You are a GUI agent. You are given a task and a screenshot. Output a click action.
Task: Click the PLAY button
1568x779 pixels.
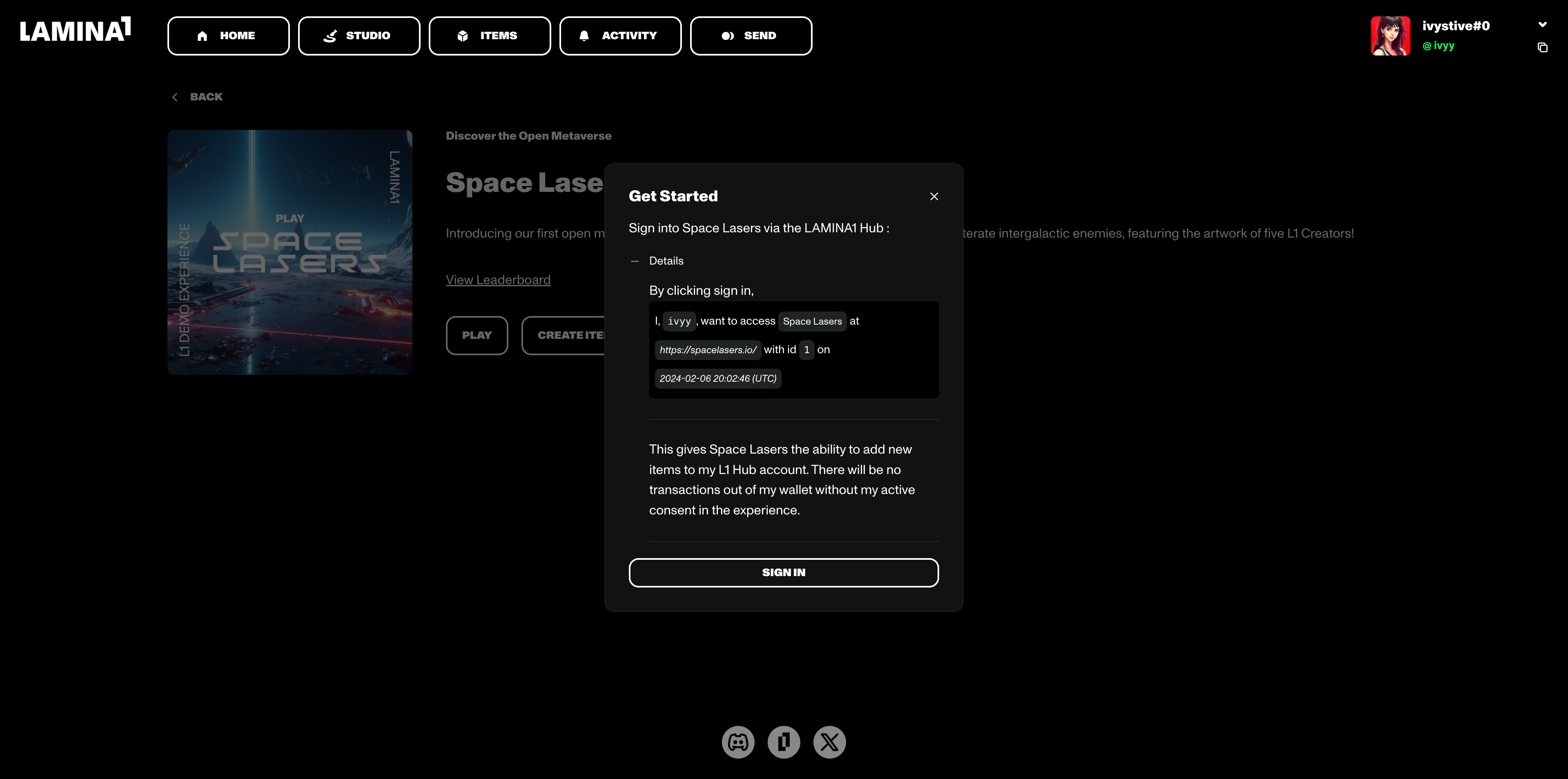(x=477, y=335)
